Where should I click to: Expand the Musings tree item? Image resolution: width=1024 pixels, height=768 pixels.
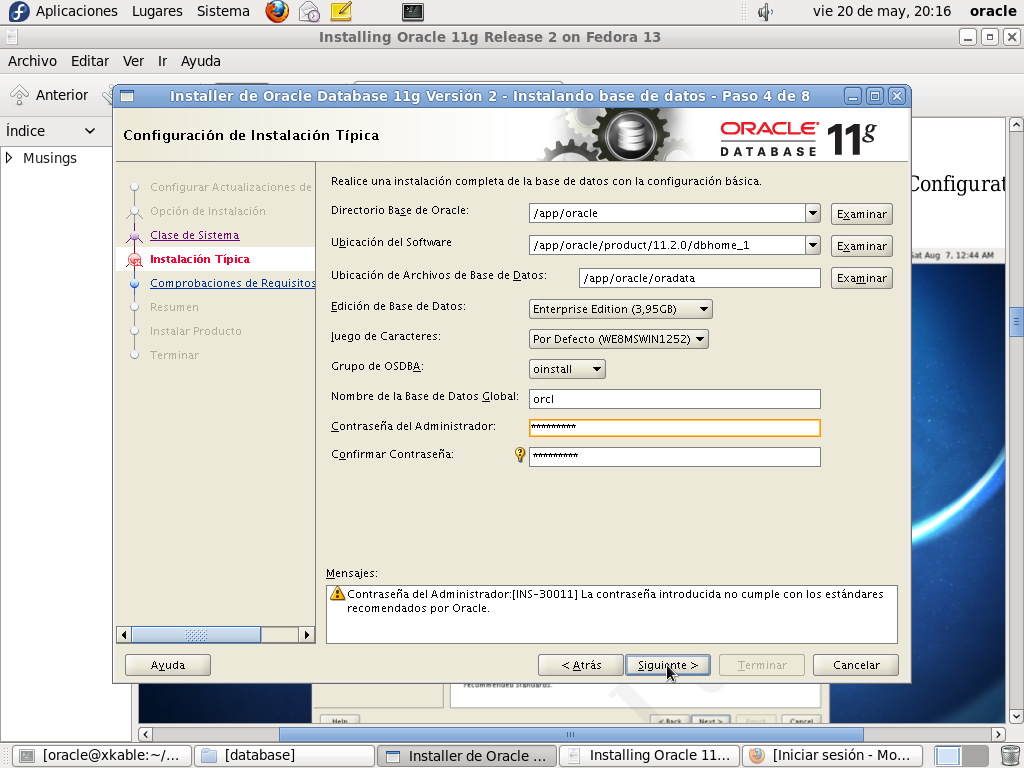[9, 157]
